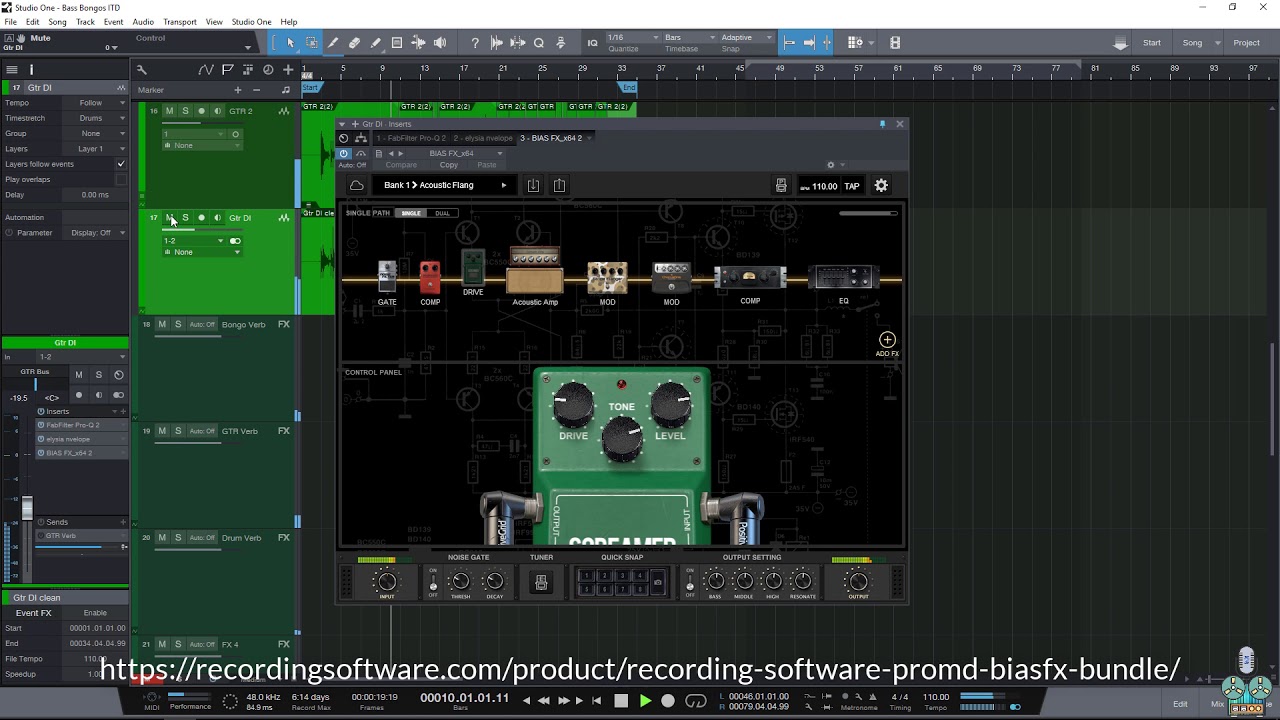Select the DRIVE pedal in signal chain
The image size is (1280, 720).
tap(473, 268)
